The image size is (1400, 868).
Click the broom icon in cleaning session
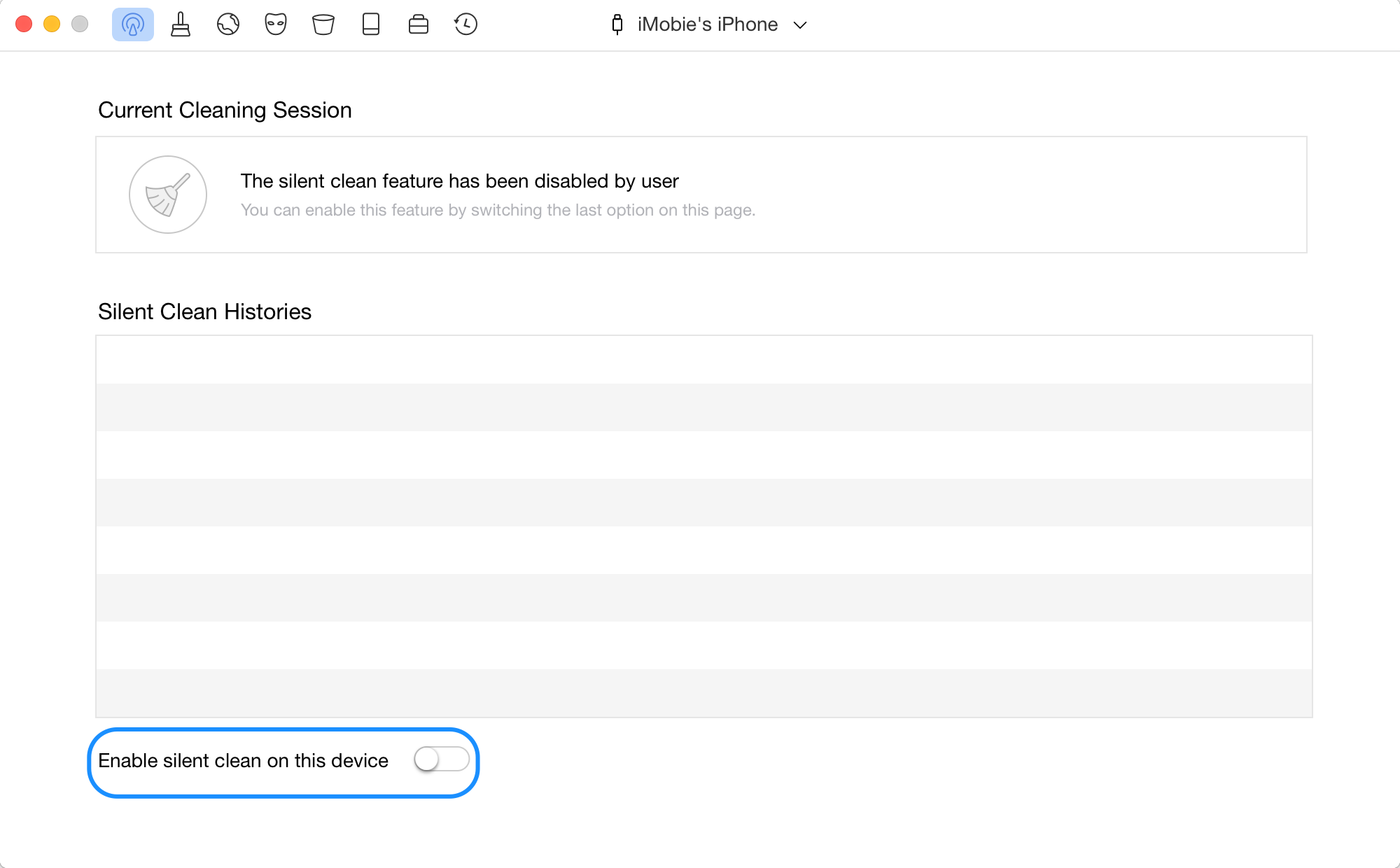point(167,194)
